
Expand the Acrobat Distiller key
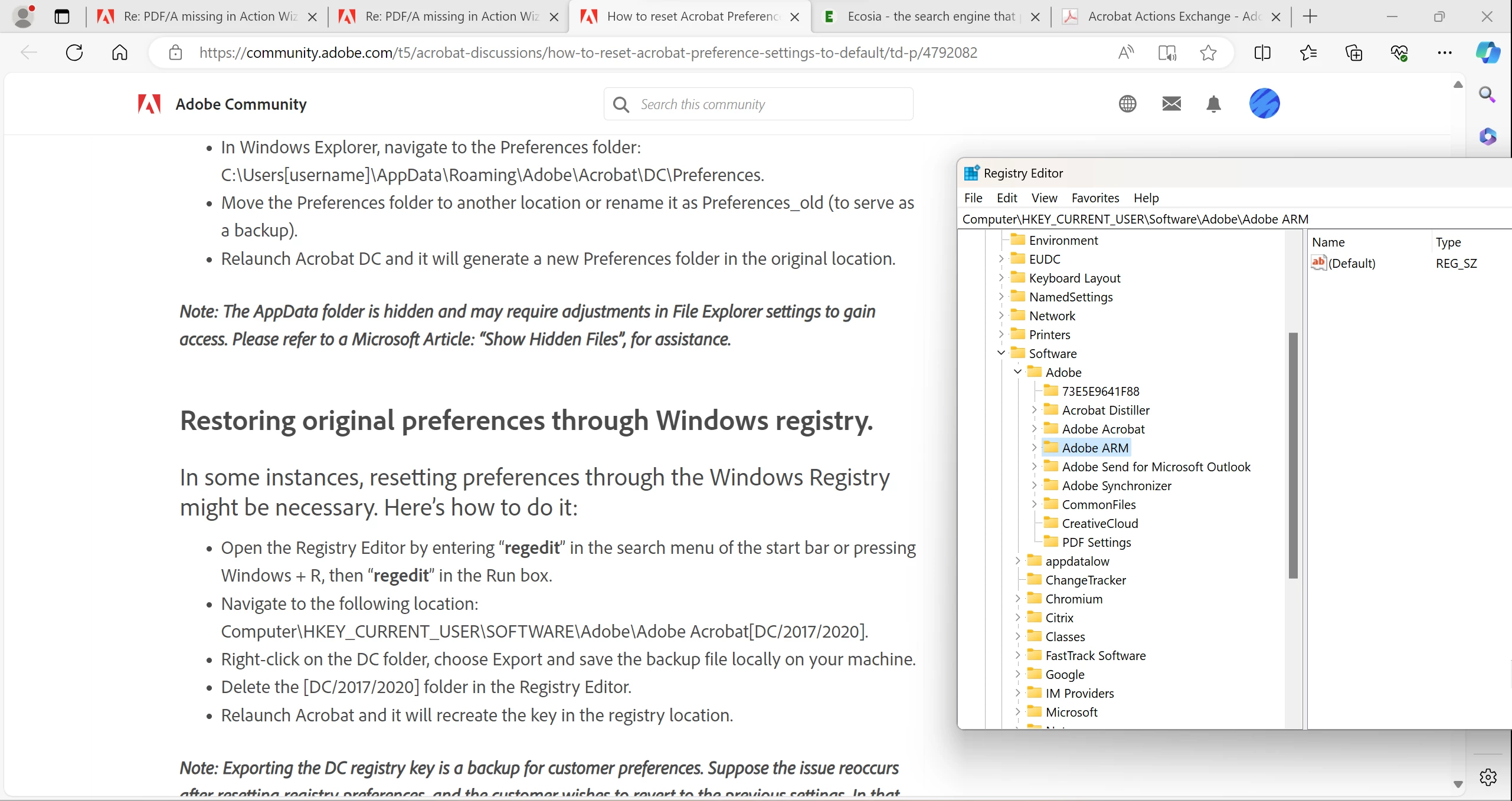point(1034,410)
